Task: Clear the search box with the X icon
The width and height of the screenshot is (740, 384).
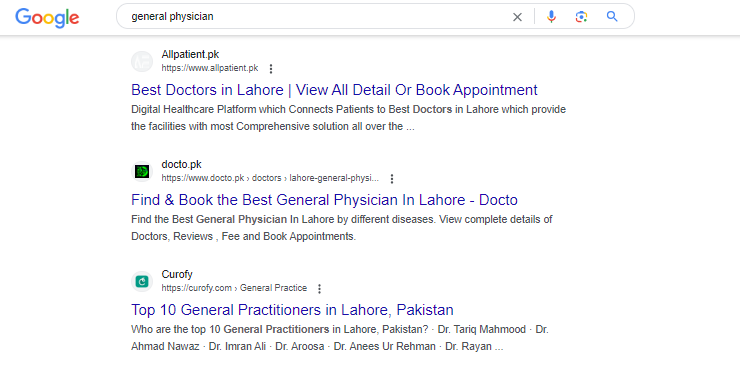Action: 517,17
